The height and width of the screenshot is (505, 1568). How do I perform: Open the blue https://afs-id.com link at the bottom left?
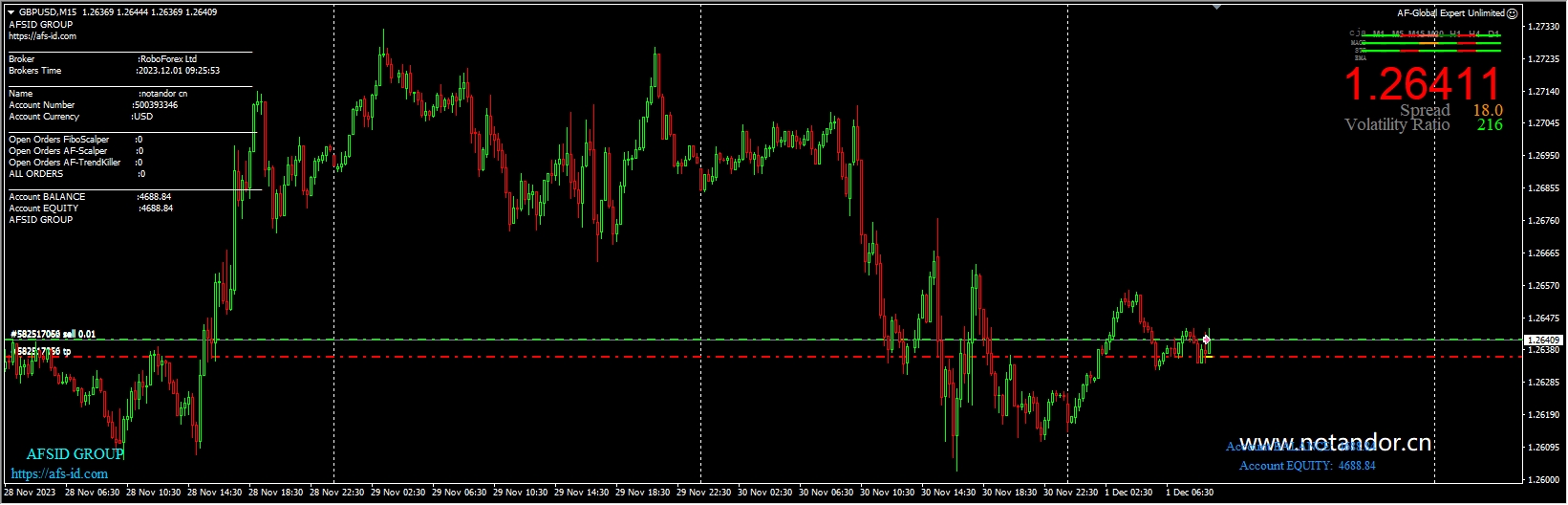pyautogui.click(x=59, y=473)
